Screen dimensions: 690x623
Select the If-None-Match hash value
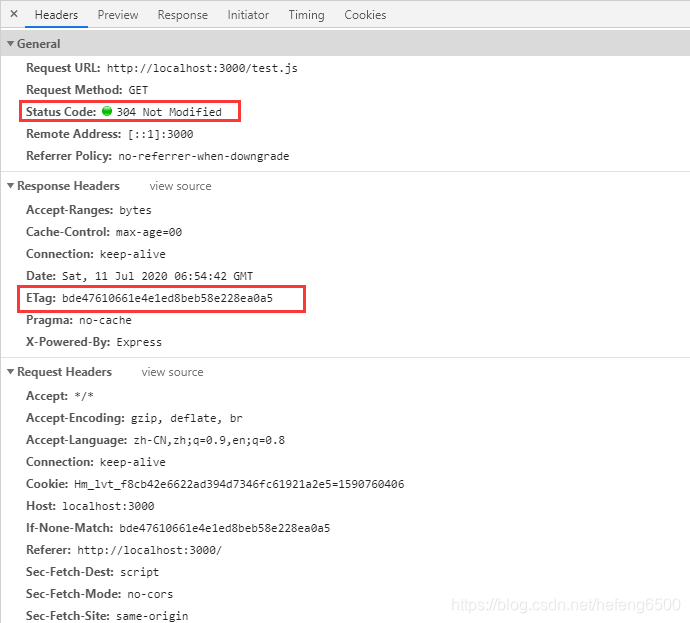tap(224, 528)
